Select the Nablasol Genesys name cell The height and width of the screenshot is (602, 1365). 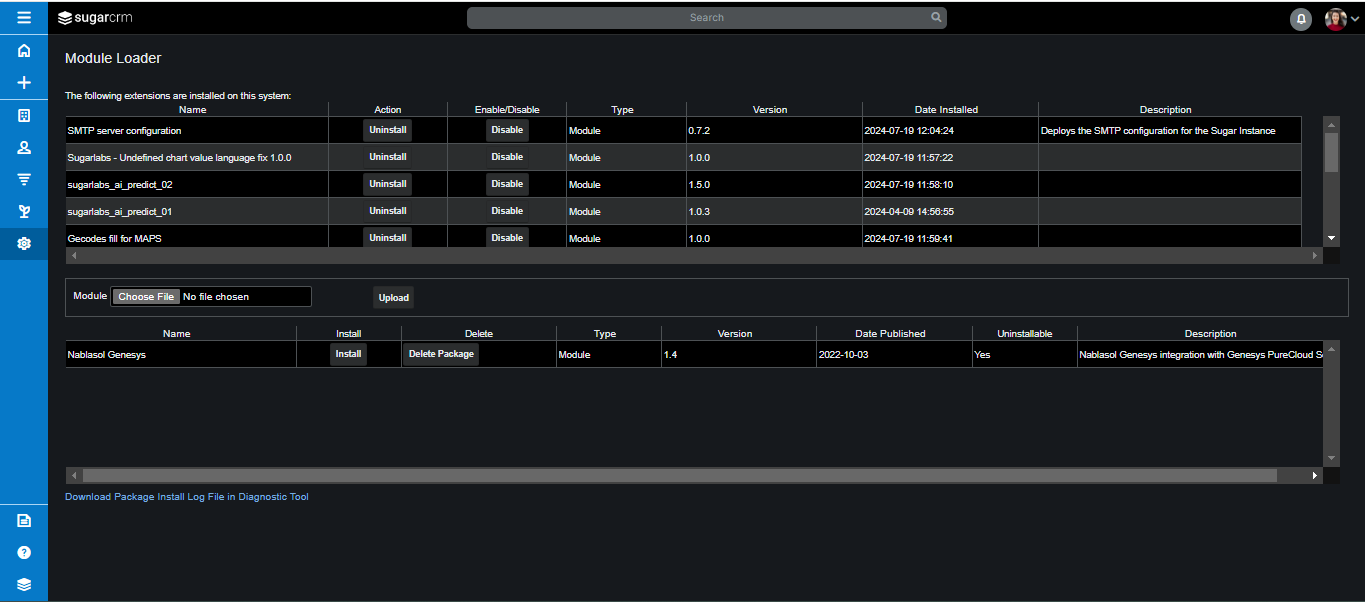pos(181,355)
